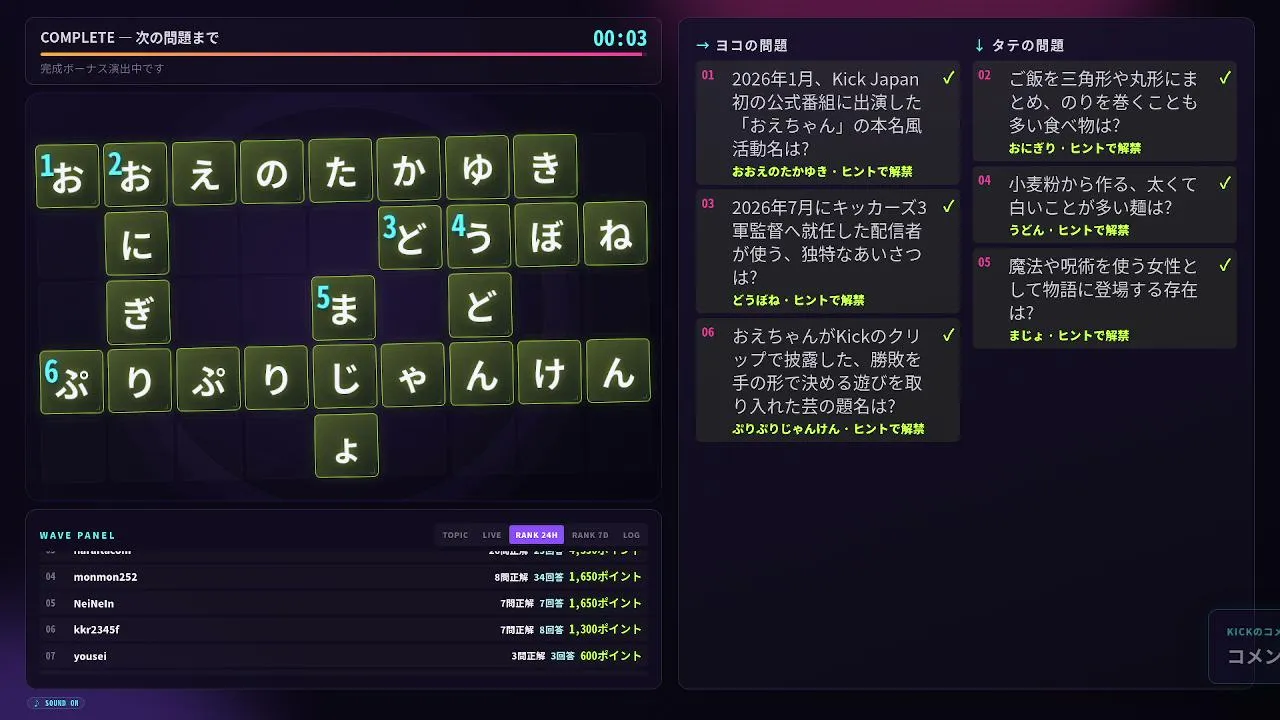Click the checkmark on clue 01
This screenshot has height=720, width=1280.
tap(948, 78)
